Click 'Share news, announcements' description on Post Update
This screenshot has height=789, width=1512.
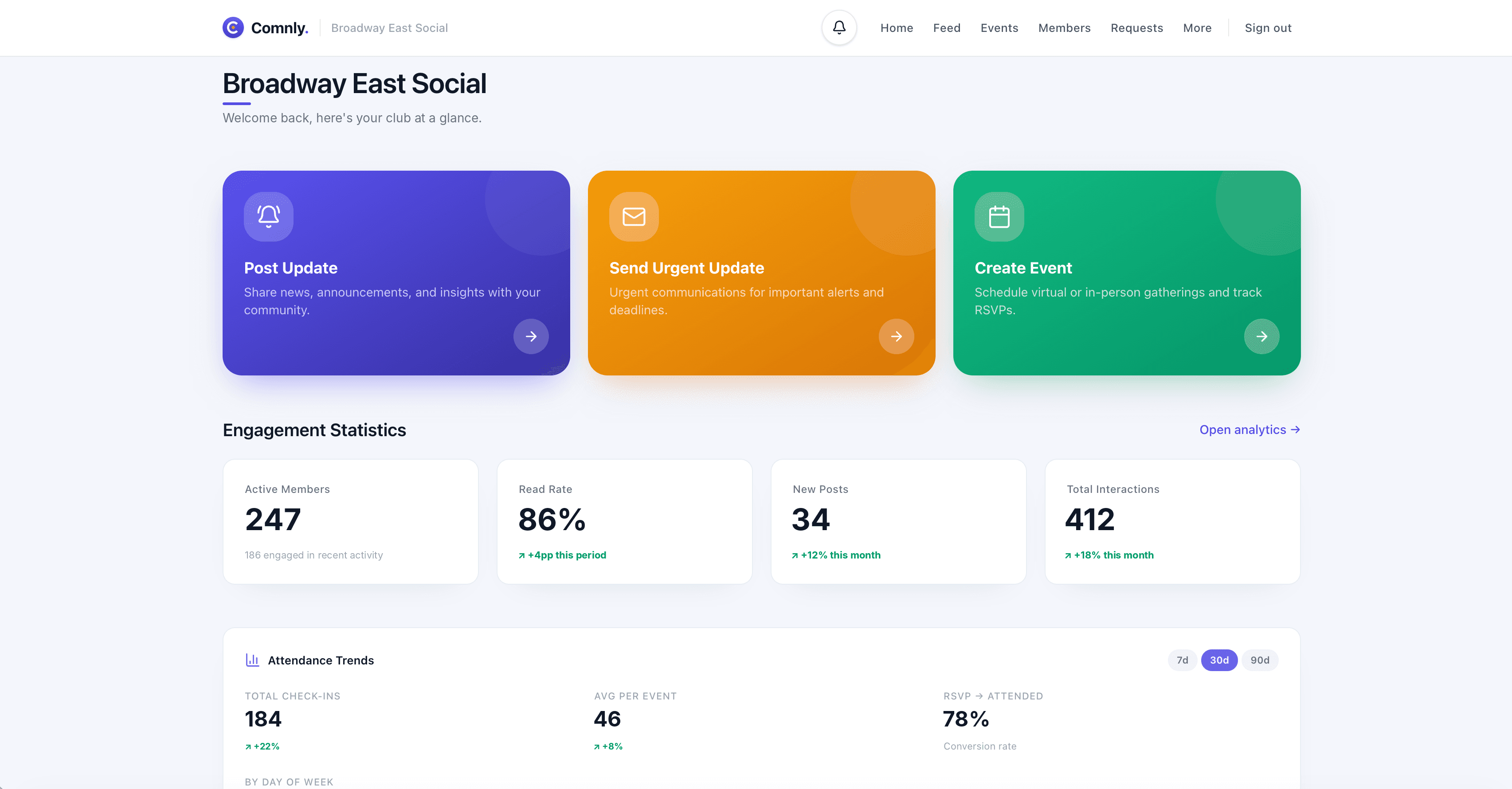[392, 301]
